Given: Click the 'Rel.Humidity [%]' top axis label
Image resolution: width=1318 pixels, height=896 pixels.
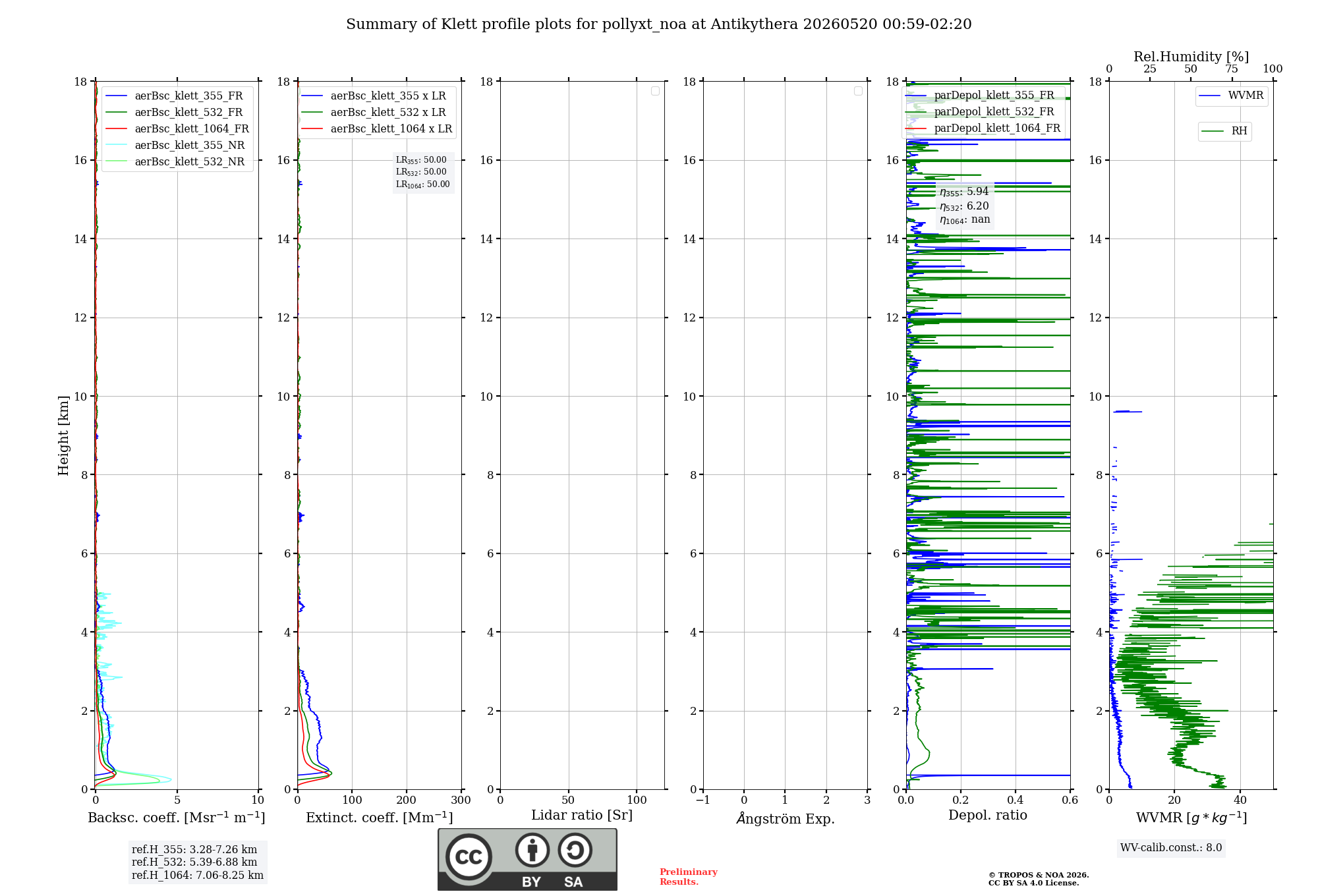Looking at the screenshot, I should [x=1191, y=57].
